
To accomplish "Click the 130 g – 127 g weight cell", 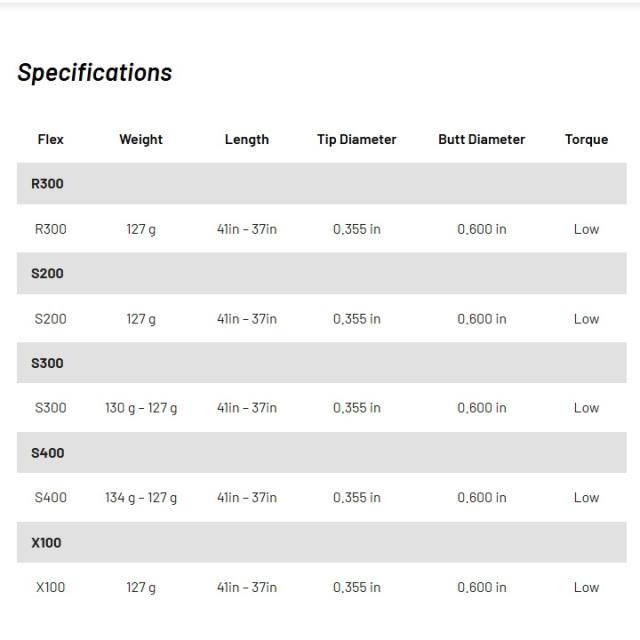I will coord(141,408).
